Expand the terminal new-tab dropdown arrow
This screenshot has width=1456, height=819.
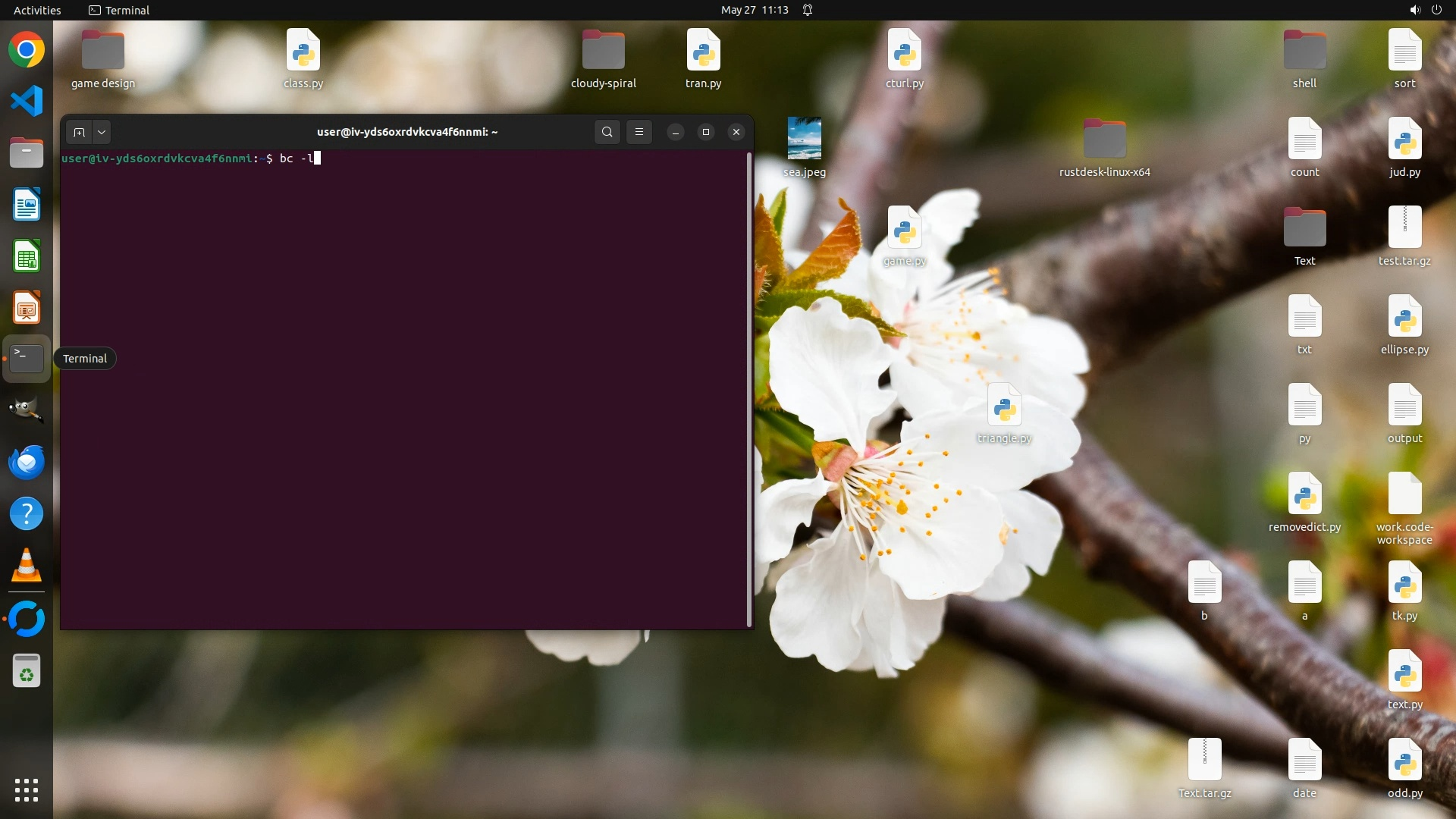pyautogui.click(x=102, y=132)
